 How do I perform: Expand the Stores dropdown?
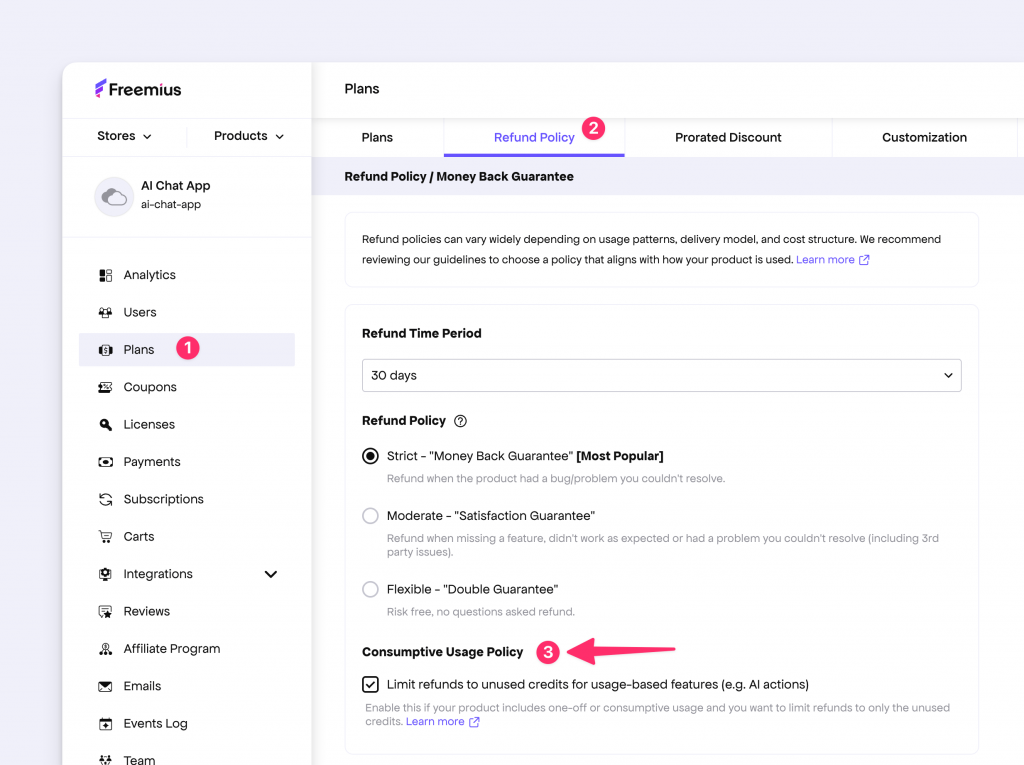[x=124, y=136]
